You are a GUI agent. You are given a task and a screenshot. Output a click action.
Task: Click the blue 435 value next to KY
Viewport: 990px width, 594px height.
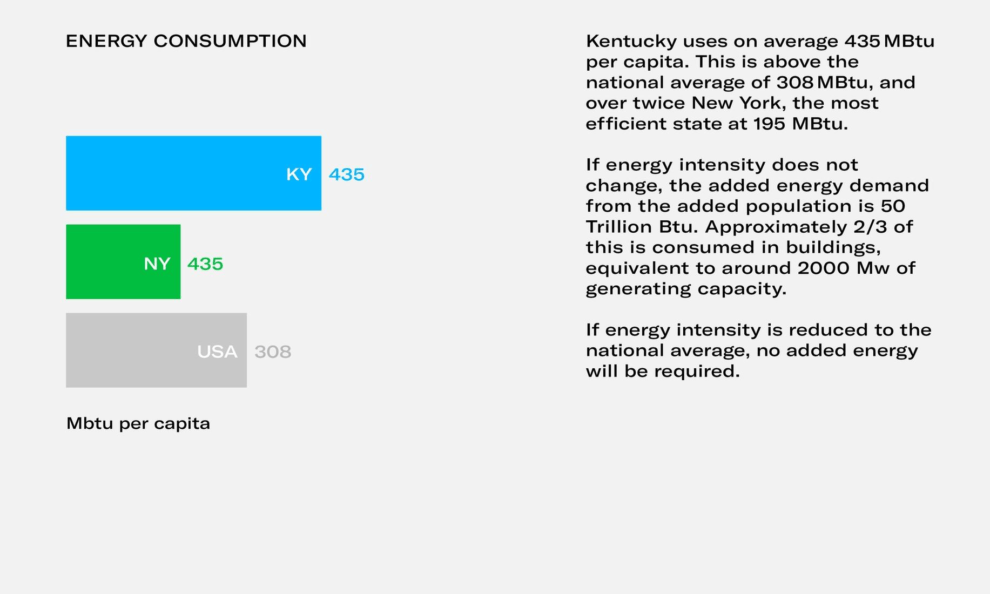tap(347, 174)
